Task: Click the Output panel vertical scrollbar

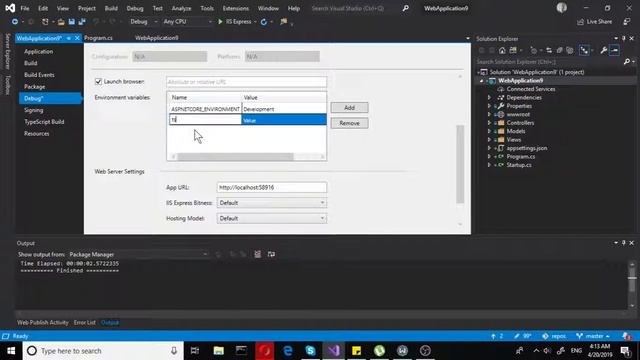Action: pyautogui.click(x=632, y=279)
